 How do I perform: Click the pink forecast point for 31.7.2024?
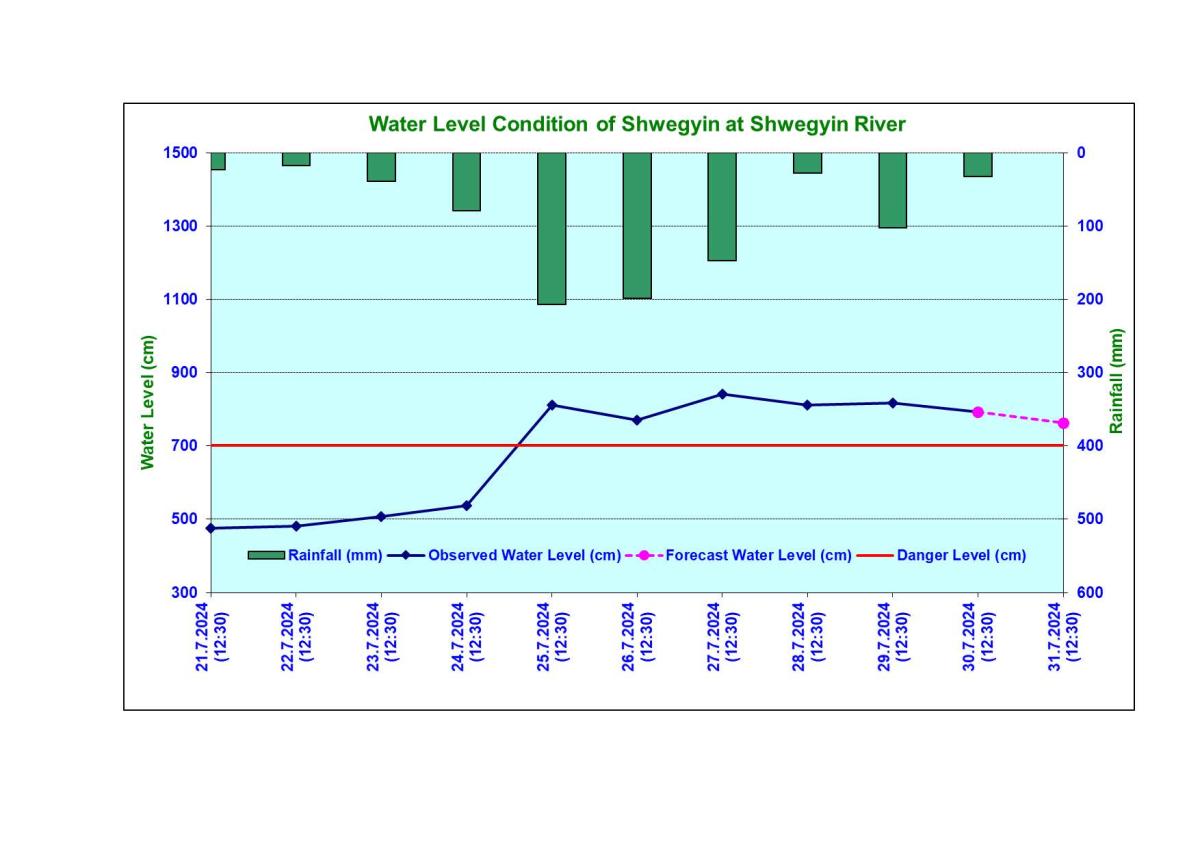(x=1063, y=423)
